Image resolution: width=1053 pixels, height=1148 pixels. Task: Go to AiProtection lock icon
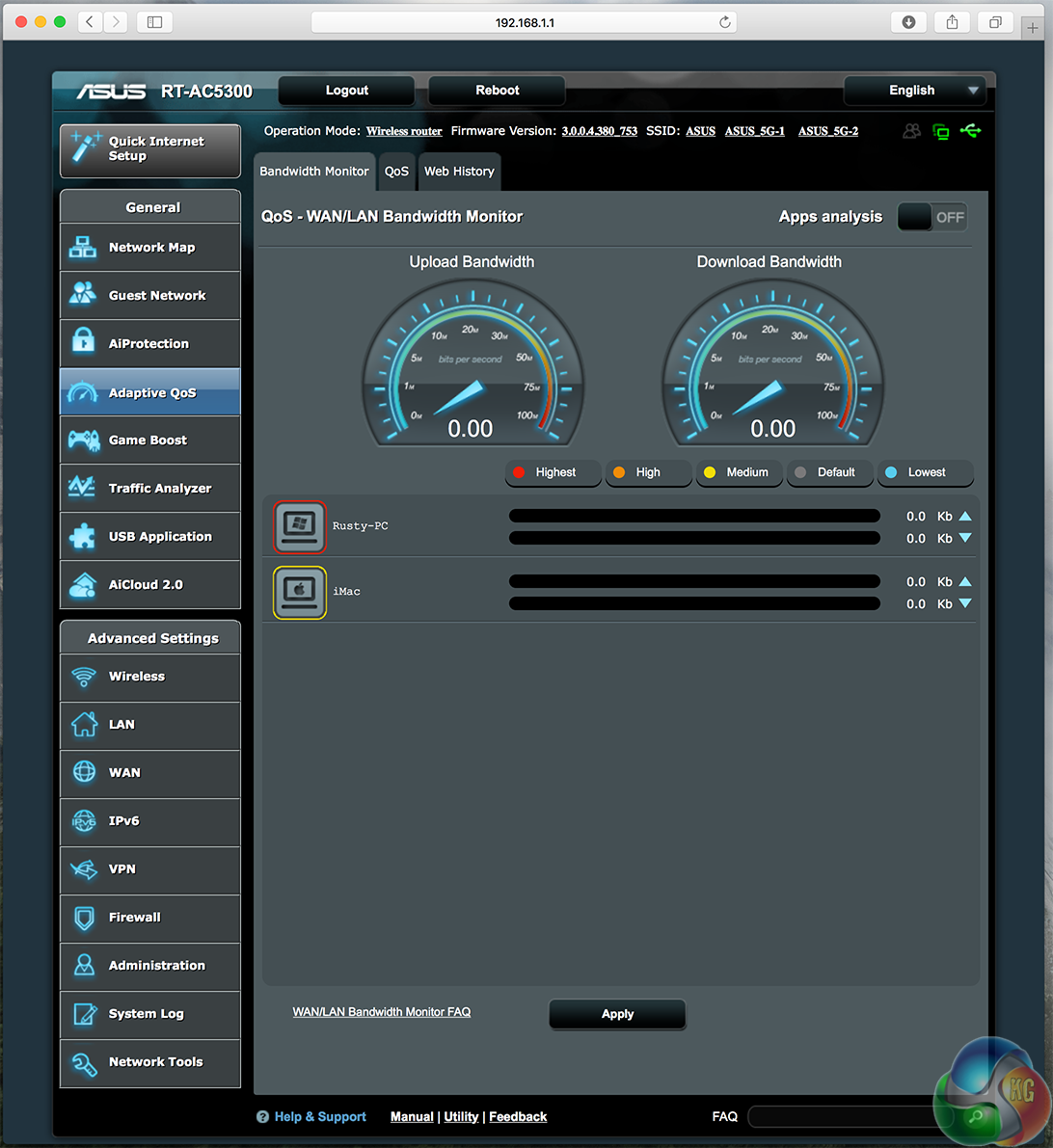tap(84, 341)
